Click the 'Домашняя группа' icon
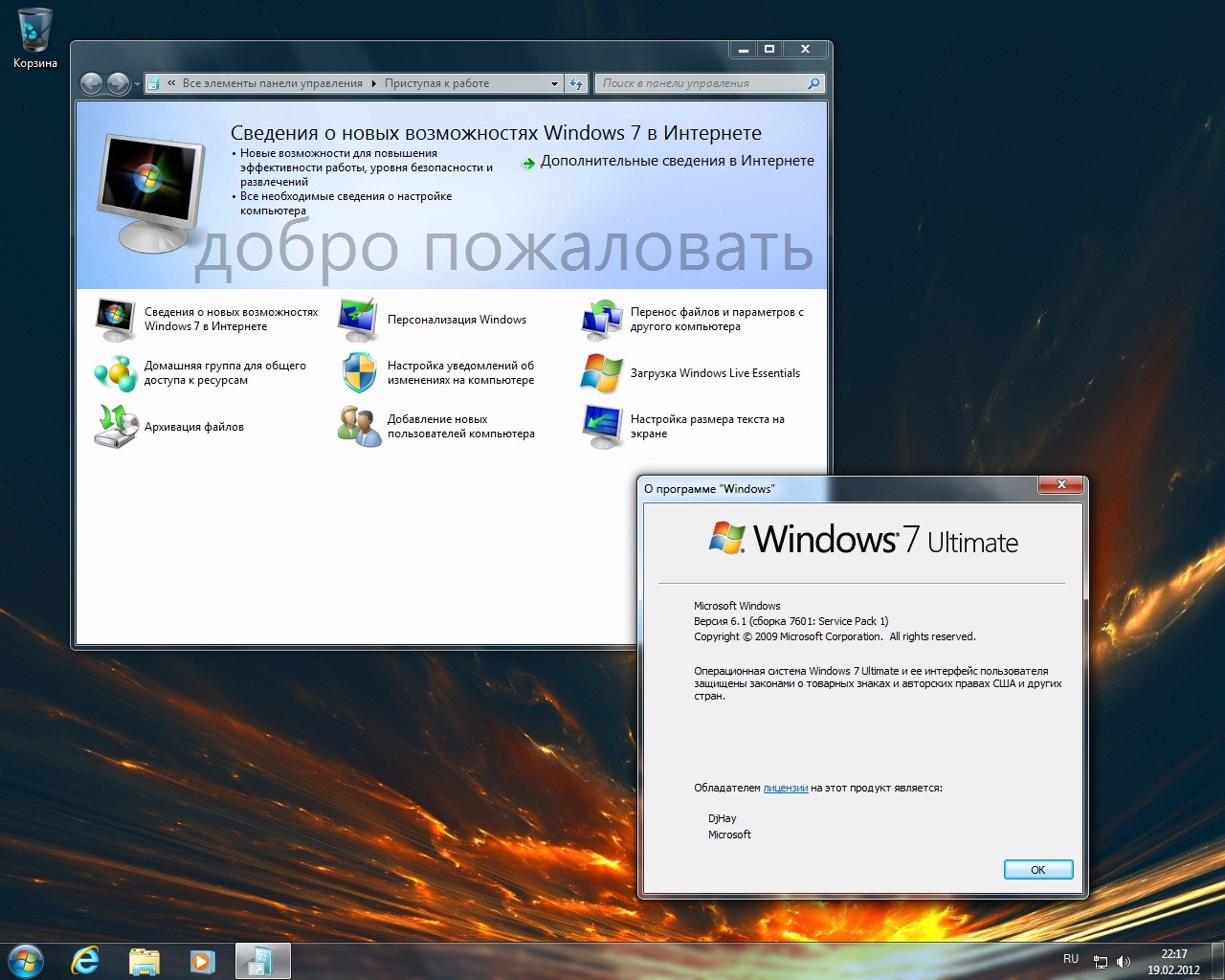The height and width of the screenshot is (980, 1225). pyautogui.click(x=116, y=373)
